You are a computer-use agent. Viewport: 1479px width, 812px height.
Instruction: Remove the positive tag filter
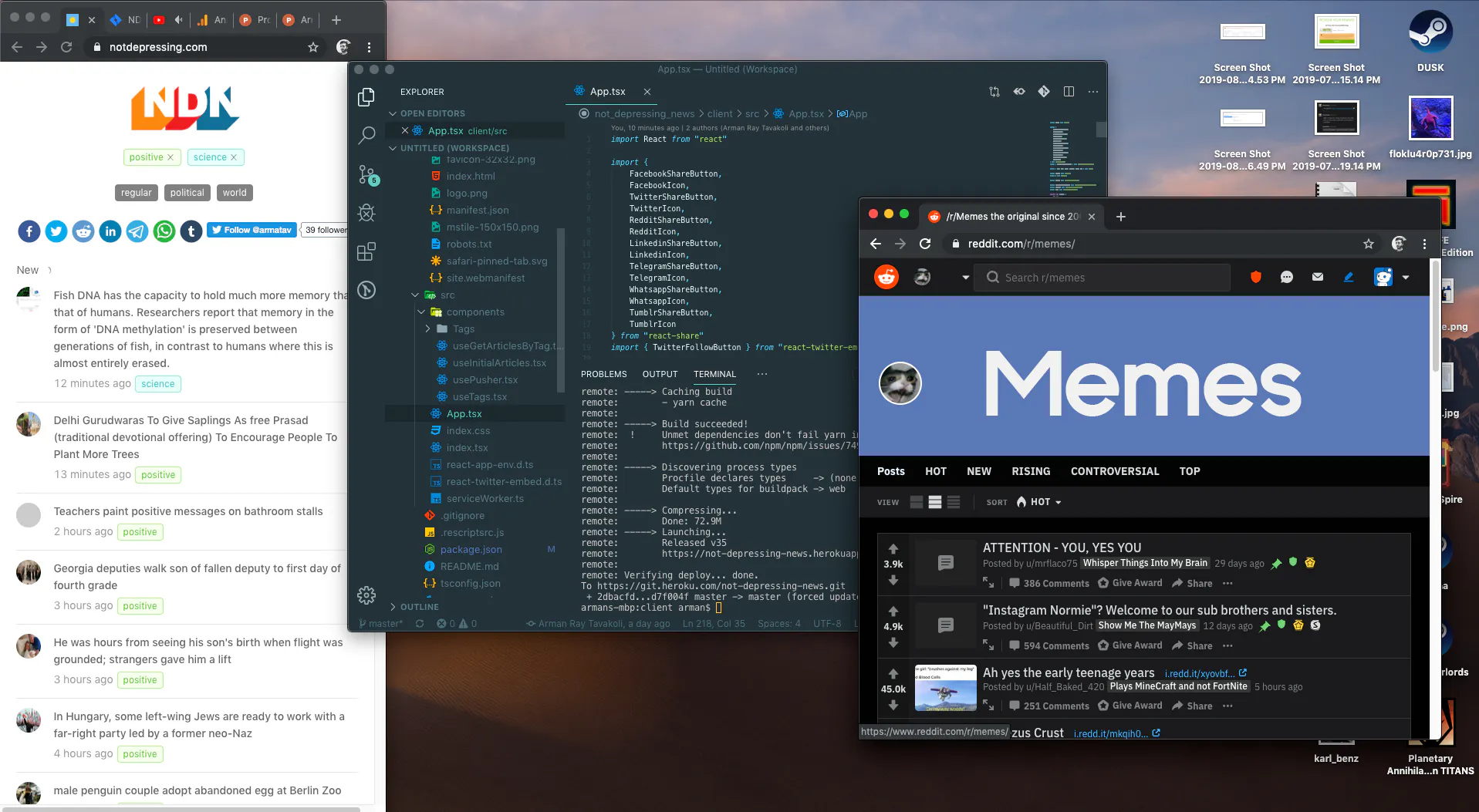(x=171, y=157)
